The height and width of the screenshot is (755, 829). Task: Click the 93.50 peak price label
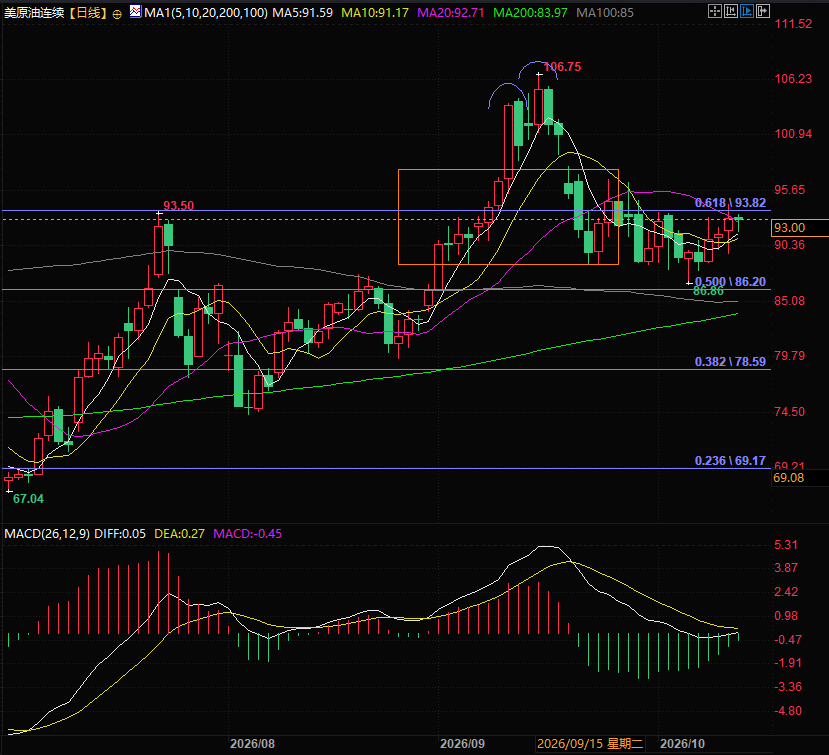(178, 206)
